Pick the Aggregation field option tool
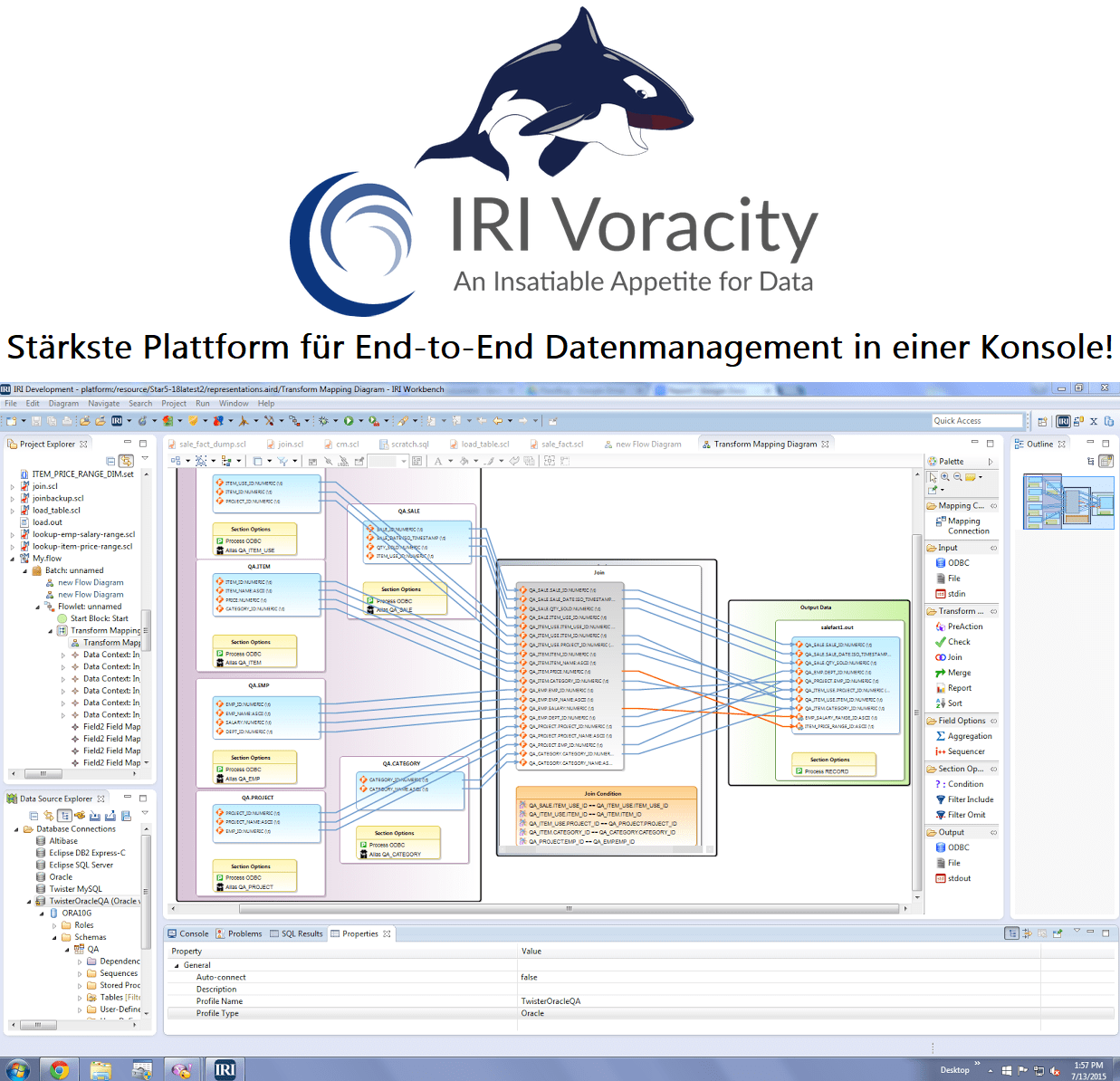The height and width of the screenshot is (1081, 1120). [x=963, y=736]
